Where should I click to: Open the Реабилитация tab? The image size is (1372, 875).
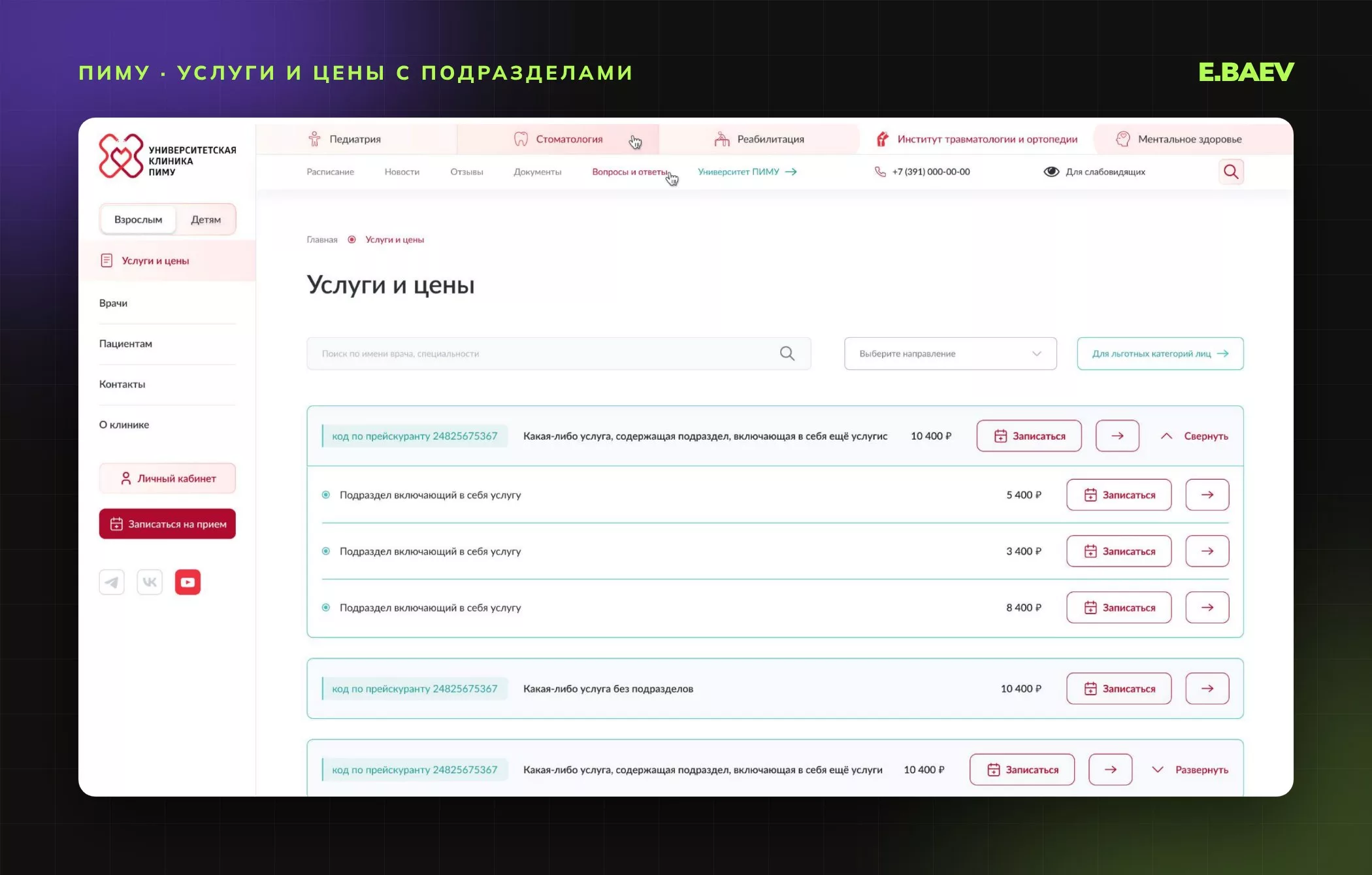click(759, 139)
